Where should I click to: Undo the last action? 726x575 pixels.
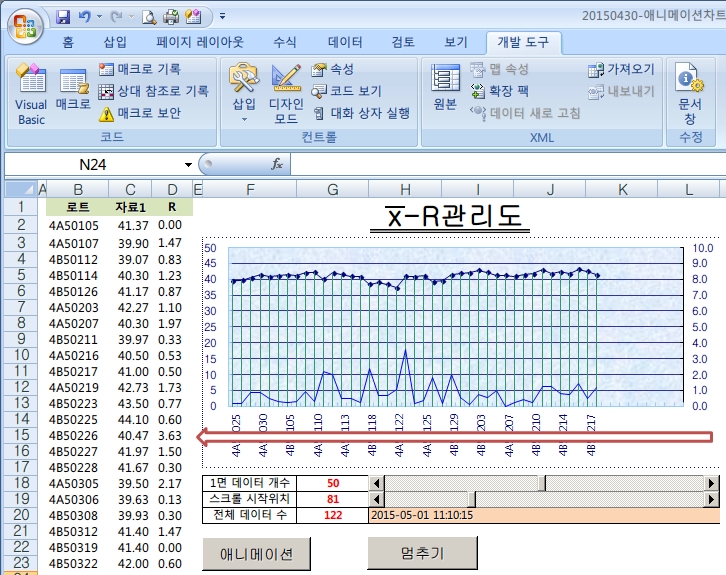[84, 17]
